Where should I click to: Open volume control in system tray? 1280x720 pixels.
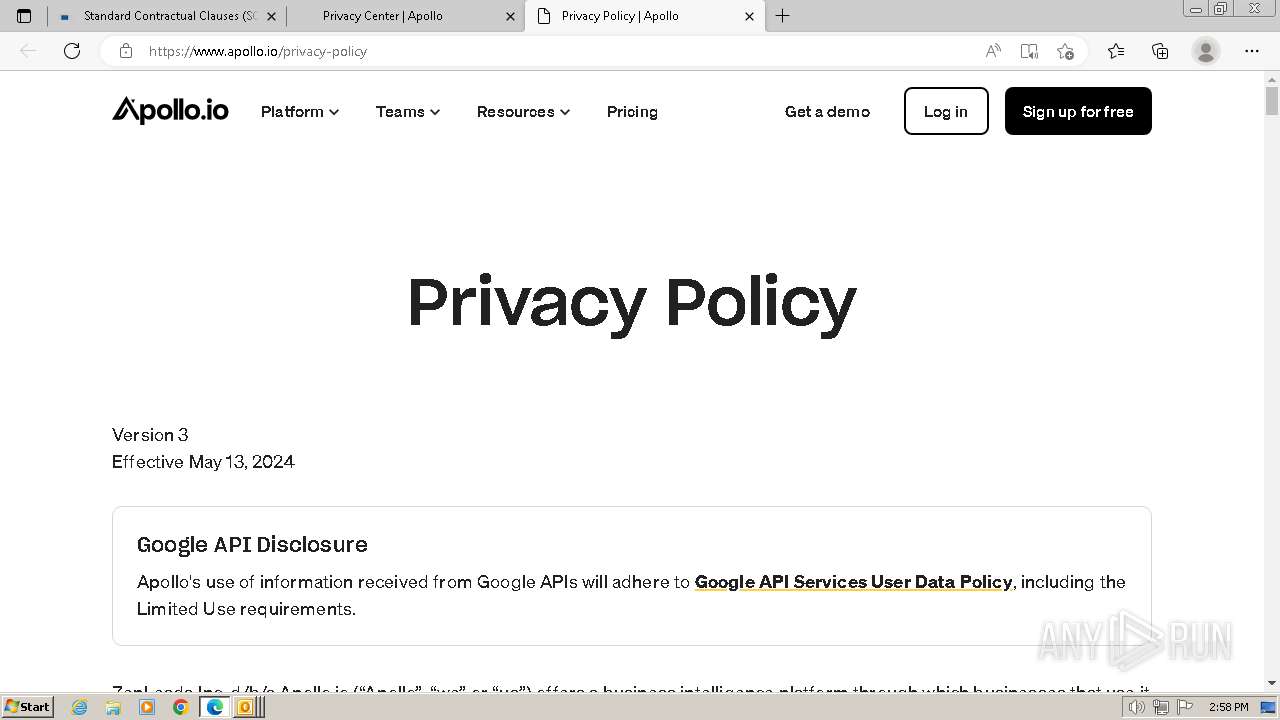[x=1136, y=707]
